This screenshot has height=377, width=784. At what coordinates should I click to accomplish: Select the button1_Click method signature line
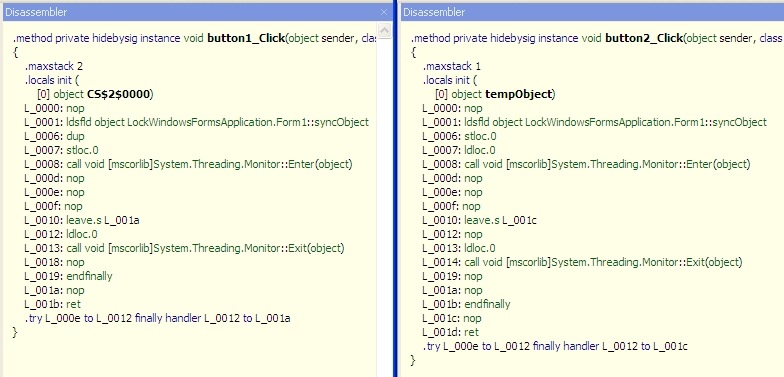point(194,38)
